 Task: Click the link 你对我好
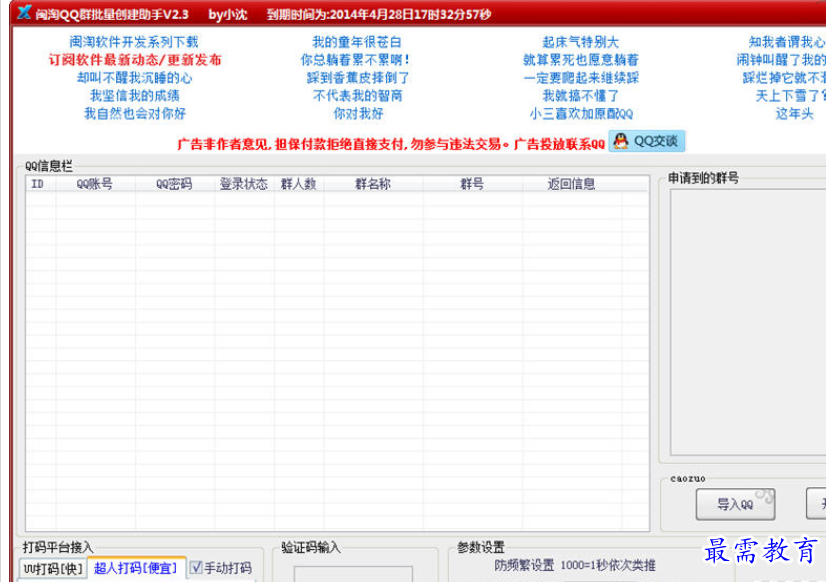[358, 113]
